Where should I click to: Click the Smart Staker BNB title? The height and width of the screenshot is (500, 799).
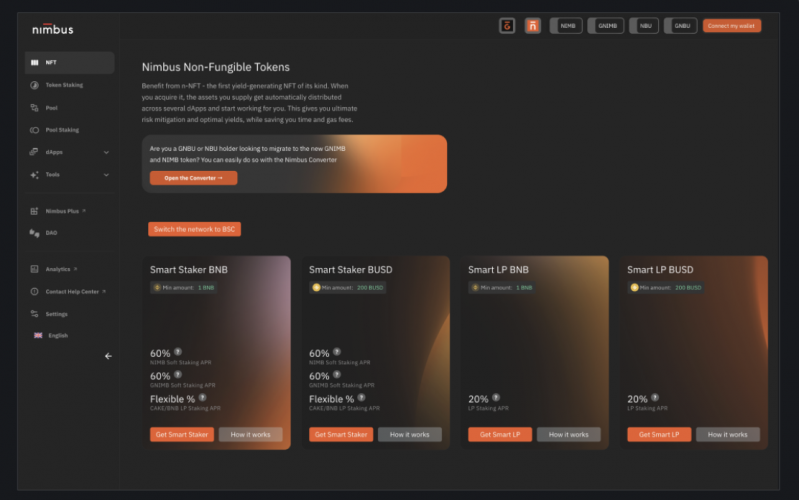click(x=189, y=270)
